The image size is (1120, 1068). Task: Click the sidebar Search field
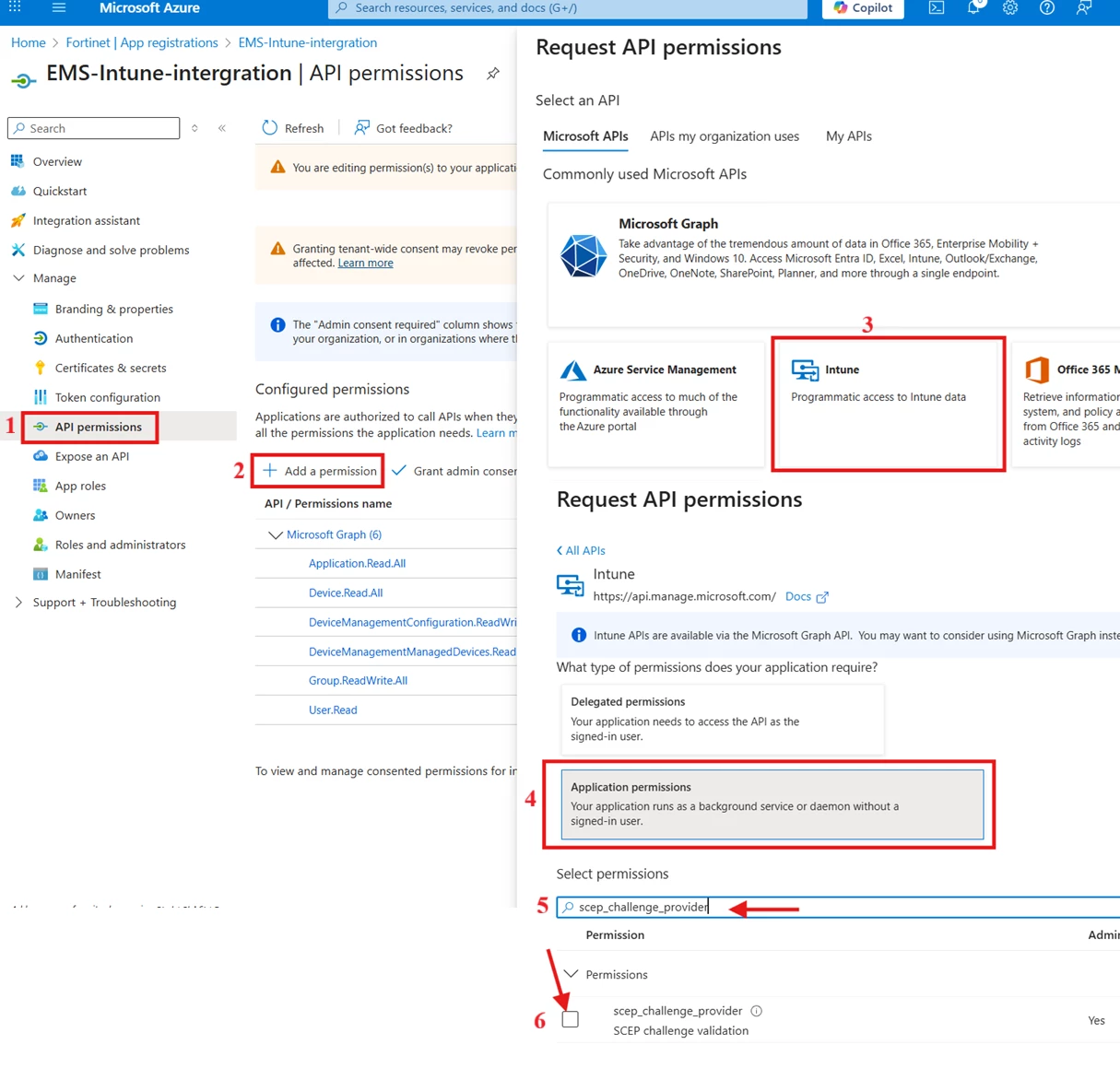(x=93, y=128)
